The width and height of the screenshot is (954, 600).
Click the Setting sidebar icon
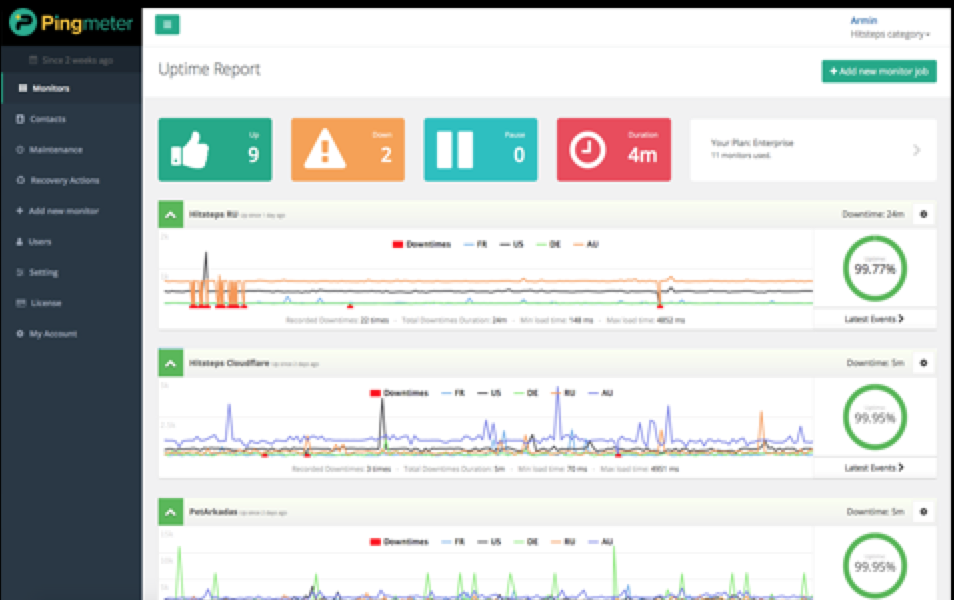19,272
